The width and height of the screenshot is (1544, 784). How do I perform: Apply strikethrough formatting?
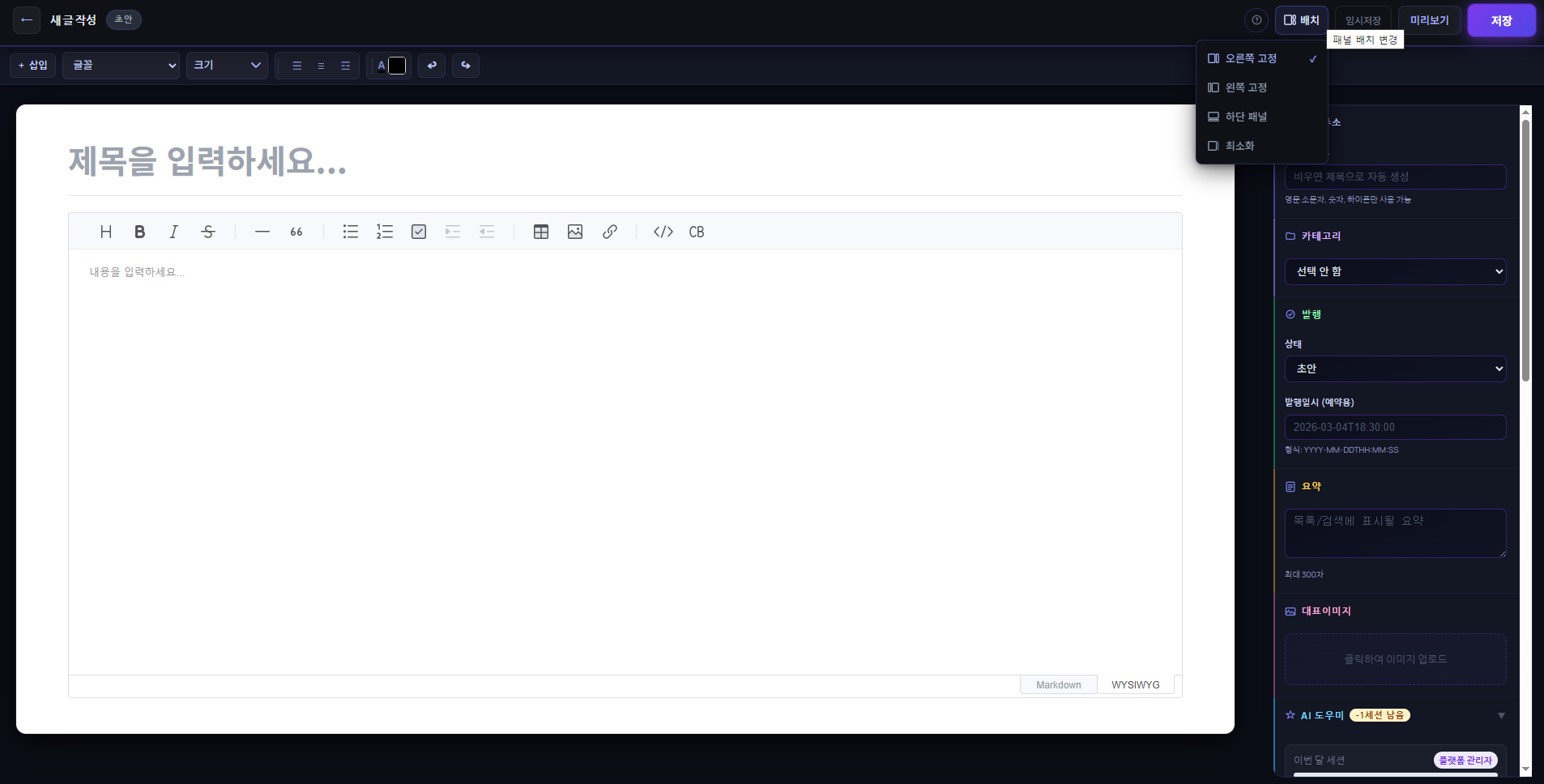point(207,232)
